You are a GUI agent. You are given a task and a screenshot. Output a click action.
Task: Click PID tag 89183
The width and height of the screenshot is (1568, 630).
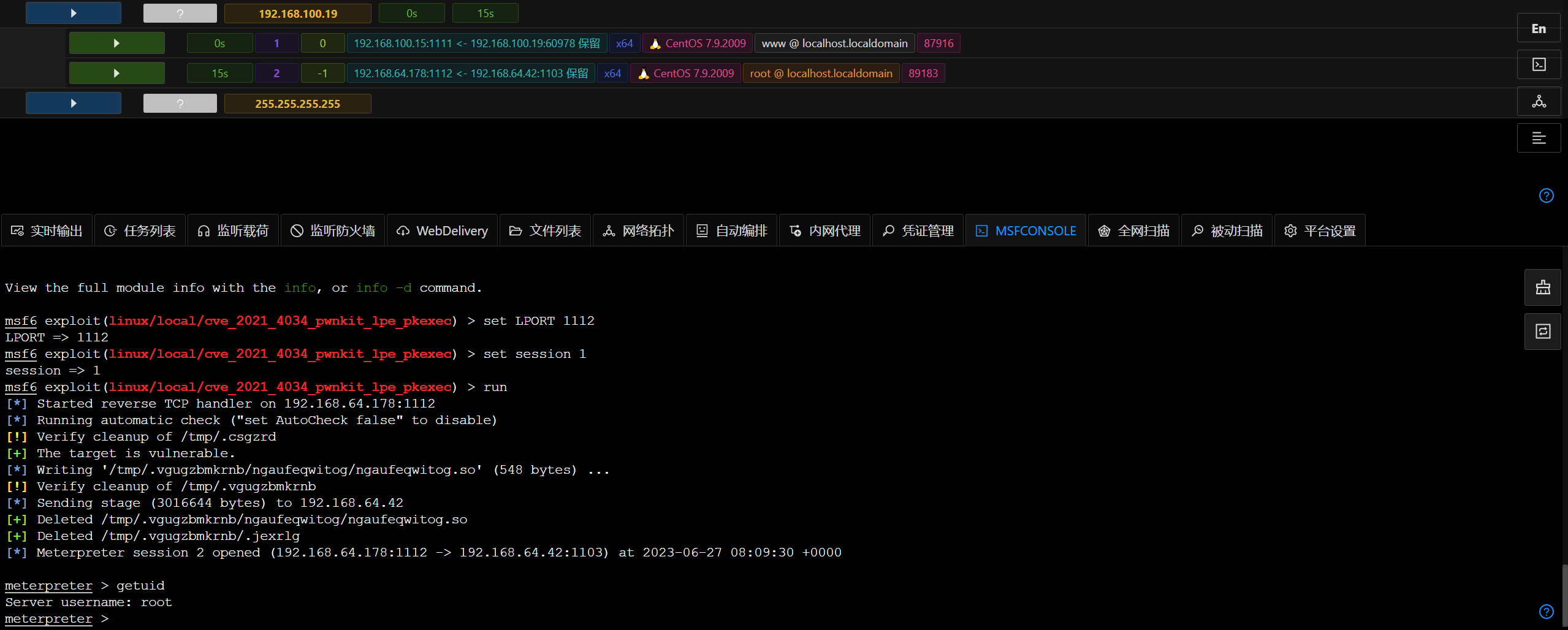(x=923, y=73)
